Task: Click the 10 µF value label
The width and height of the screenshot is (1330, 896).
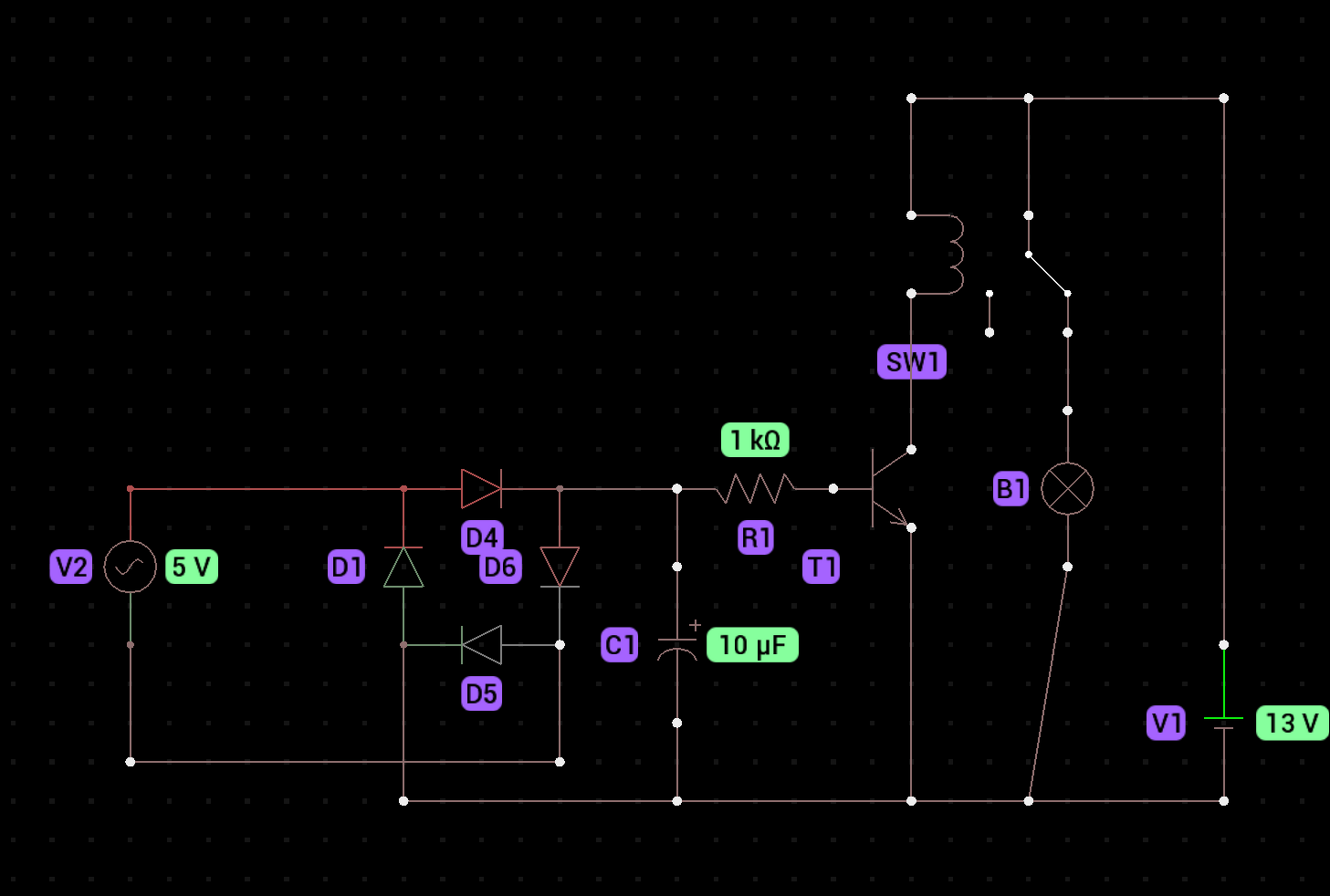Action: point(753,645)
